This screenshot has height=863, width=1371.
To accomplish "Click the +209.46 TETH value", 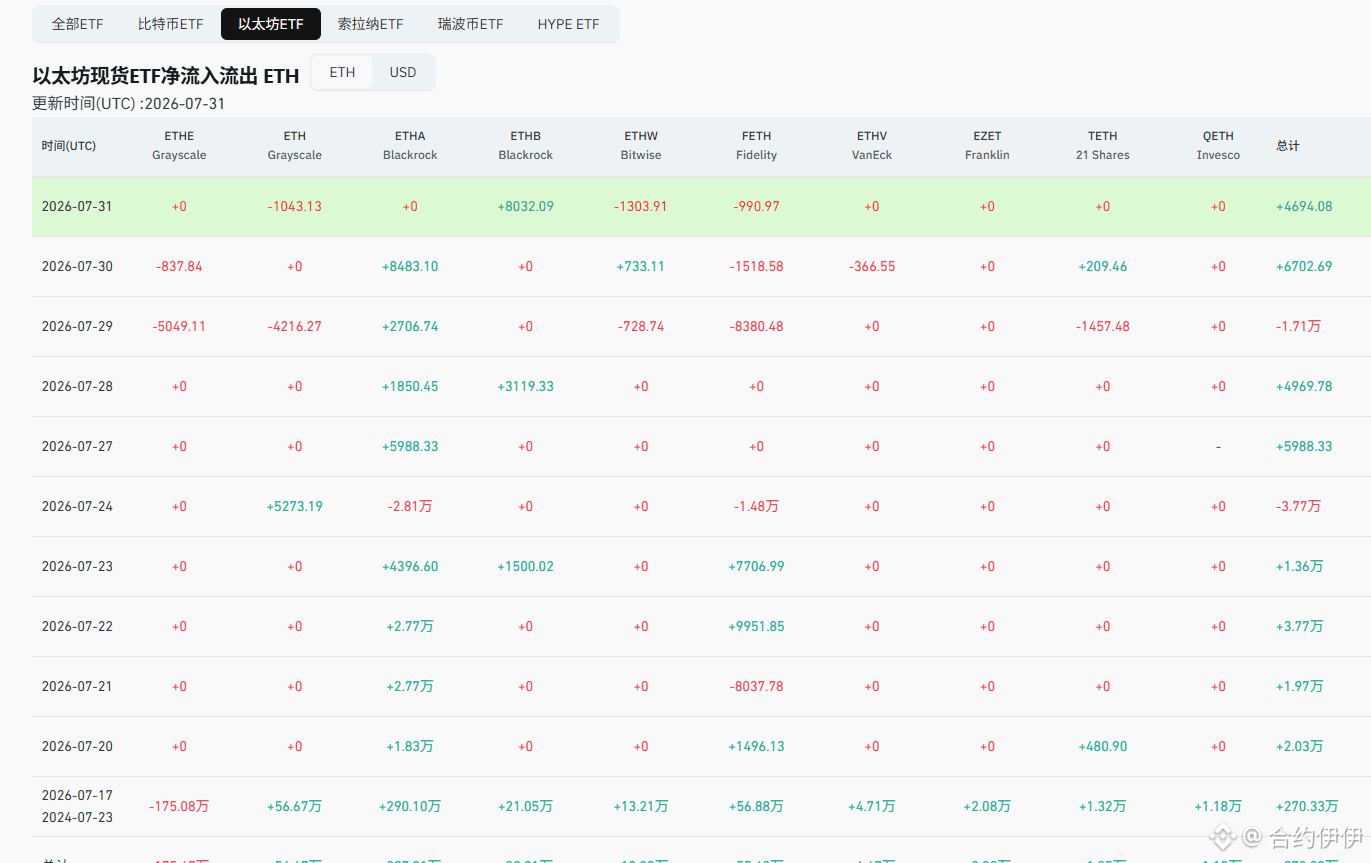I will coord(1103,267).
